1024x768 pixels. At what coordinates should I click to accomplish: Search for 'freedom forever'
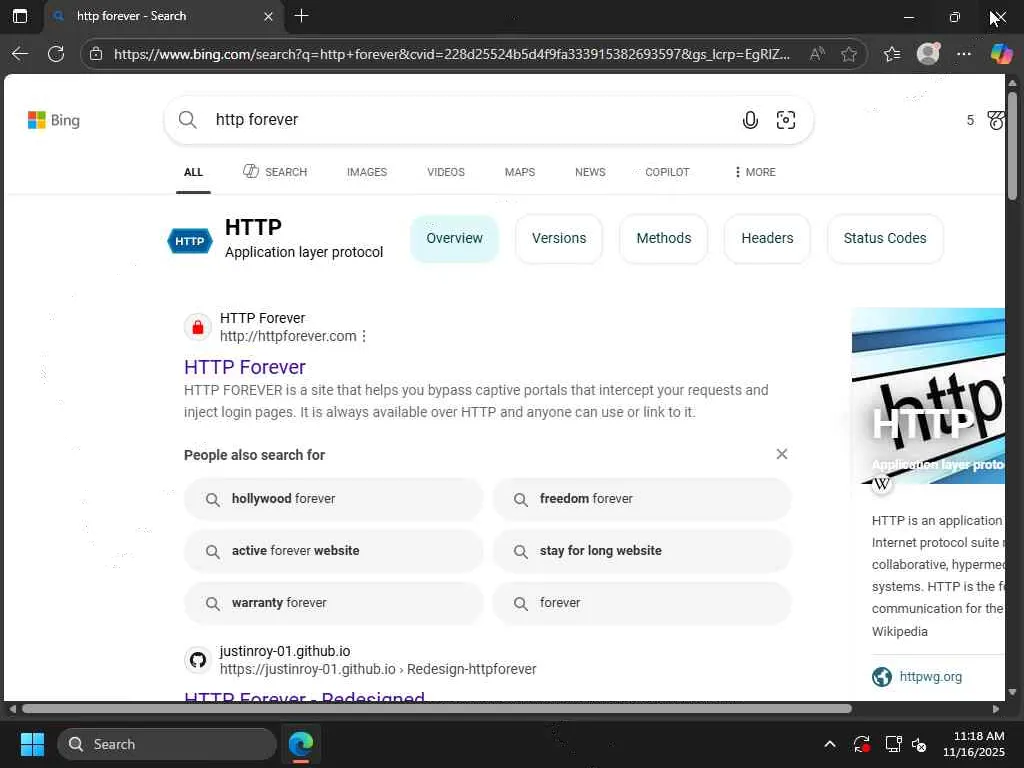click(642, 499)
